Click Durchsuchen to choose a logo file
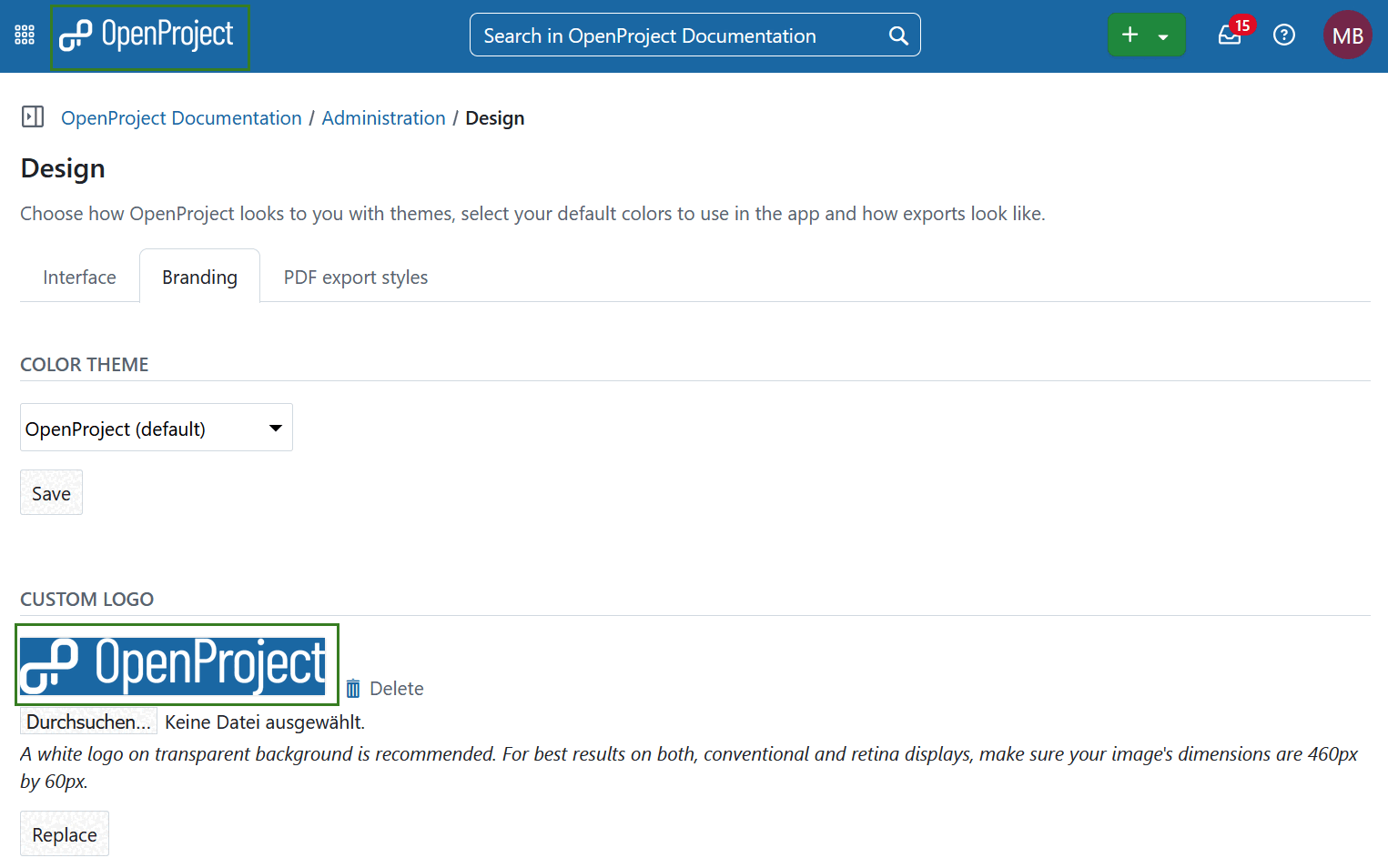This screenshot has width=1388, height=868. (87, 721)
